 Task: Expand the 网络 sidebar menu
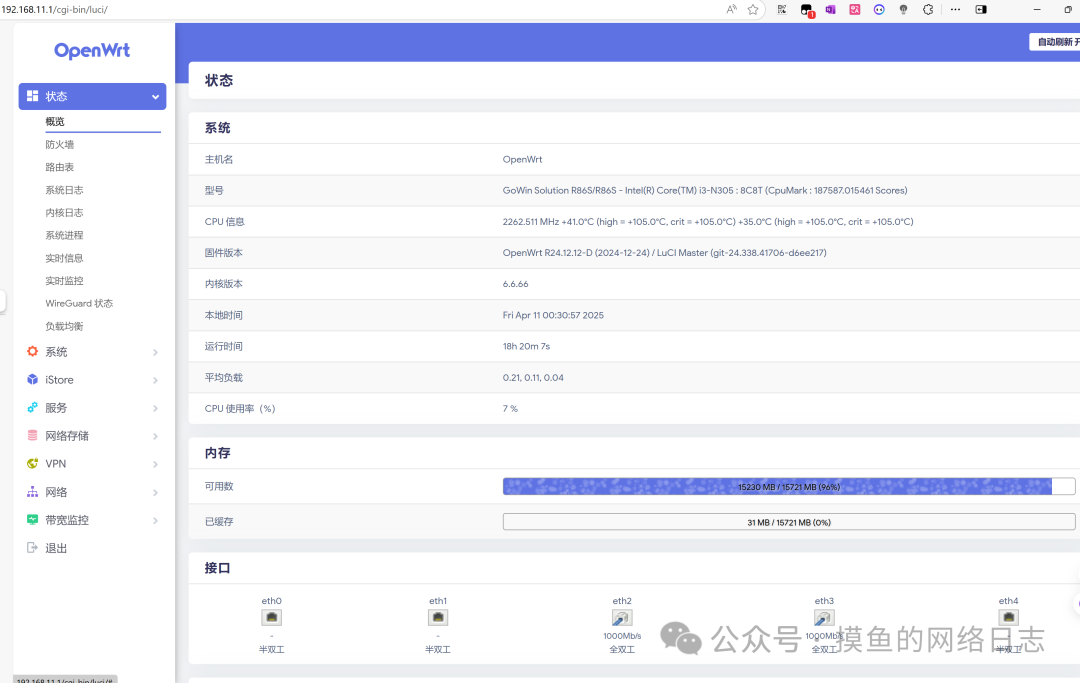[x=92, y=492]
